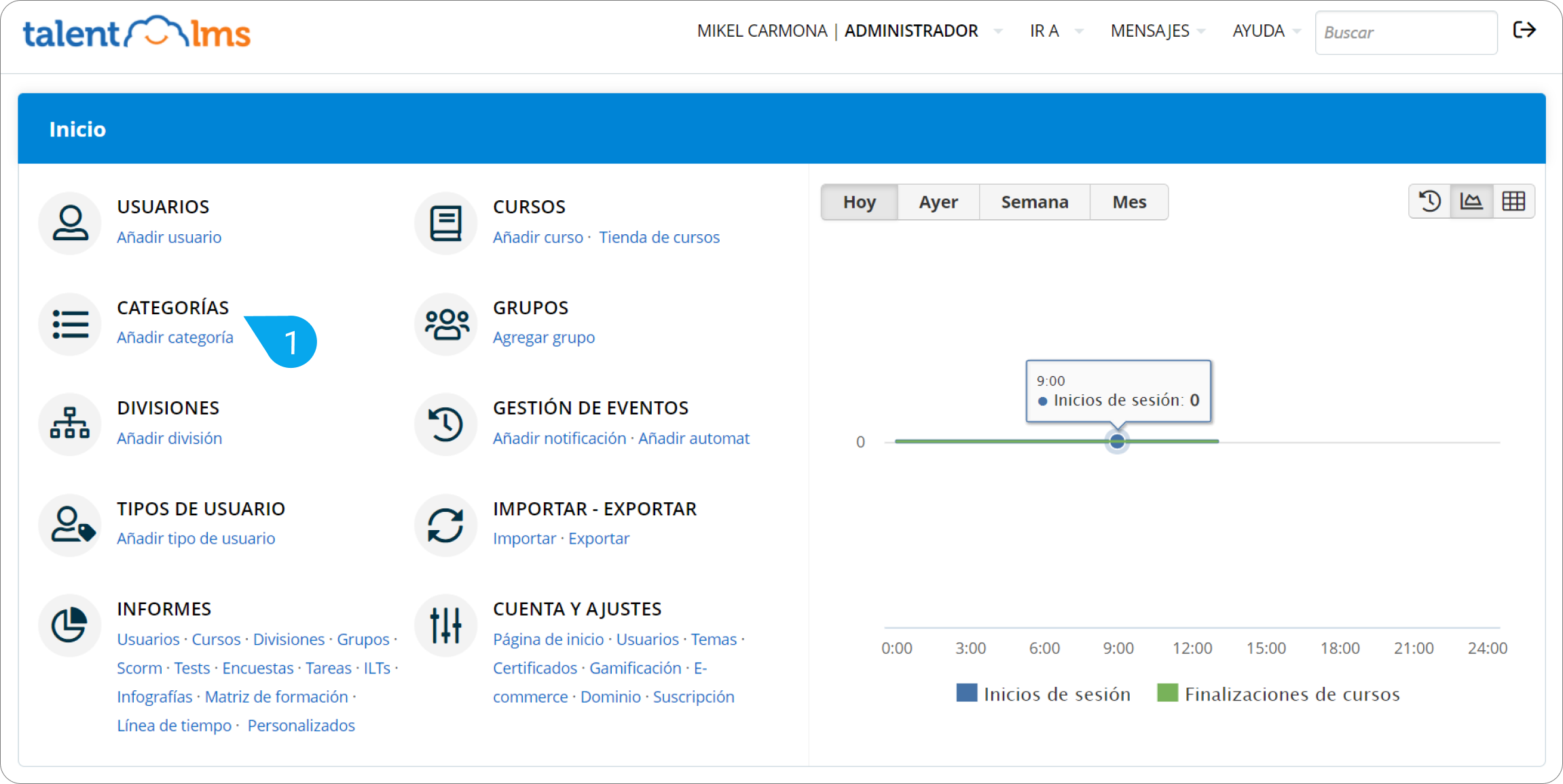1563x784 pixels.
Task: Open Informes Grupos report link
Action: pyautogui.click(x=363, y=639)
